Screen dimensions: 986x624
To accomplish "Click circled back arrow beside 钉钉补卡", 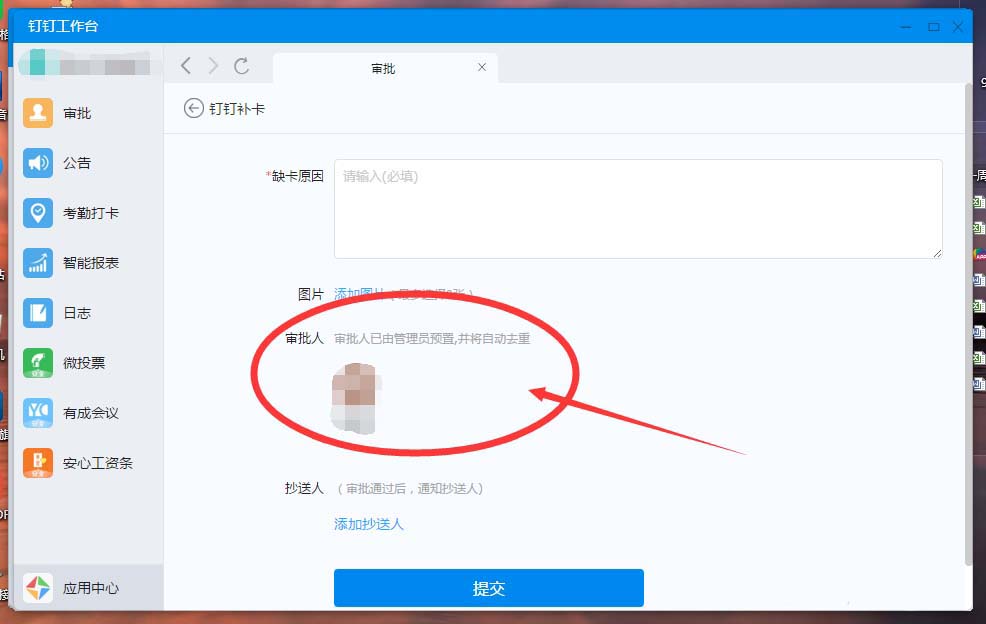I will pyautogui.click(x=194, y=108).
